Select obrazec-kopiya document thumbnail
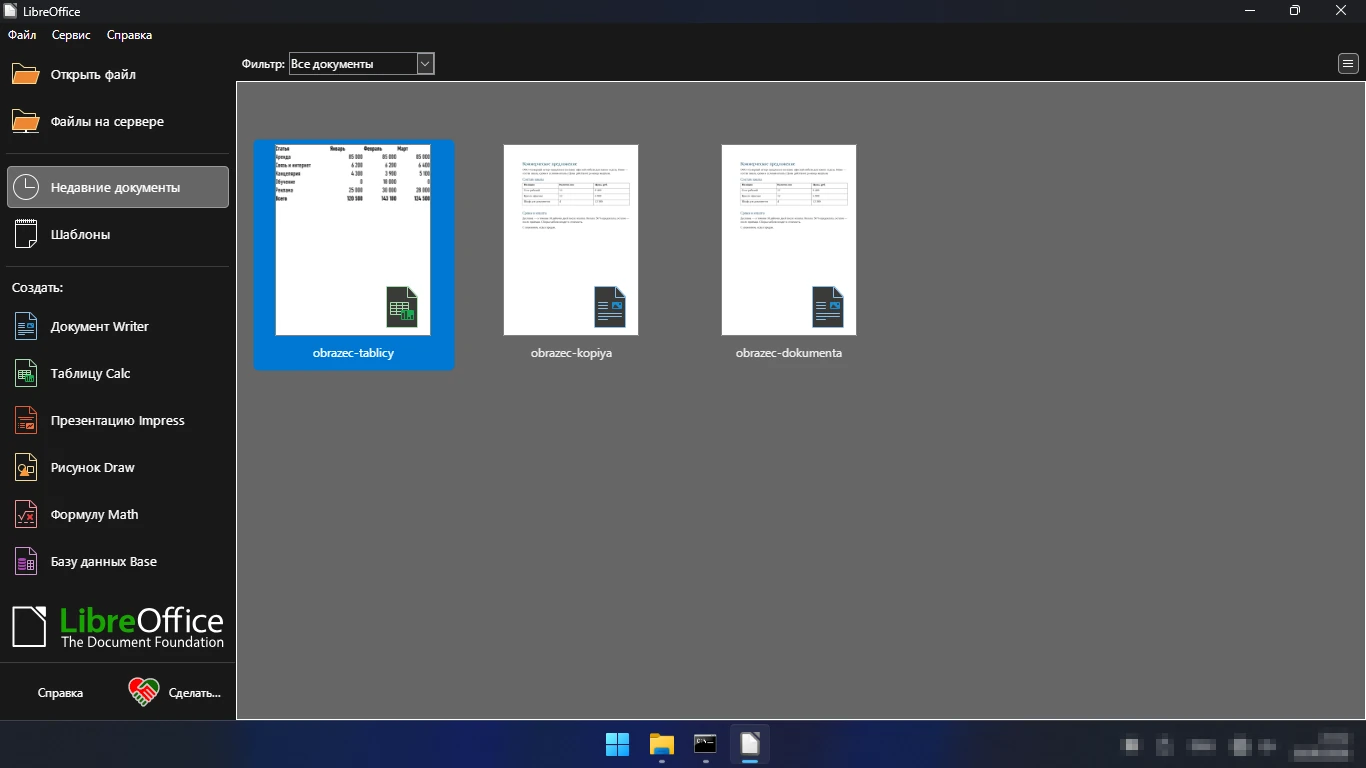1366x768 pixels. pos(571,240)
